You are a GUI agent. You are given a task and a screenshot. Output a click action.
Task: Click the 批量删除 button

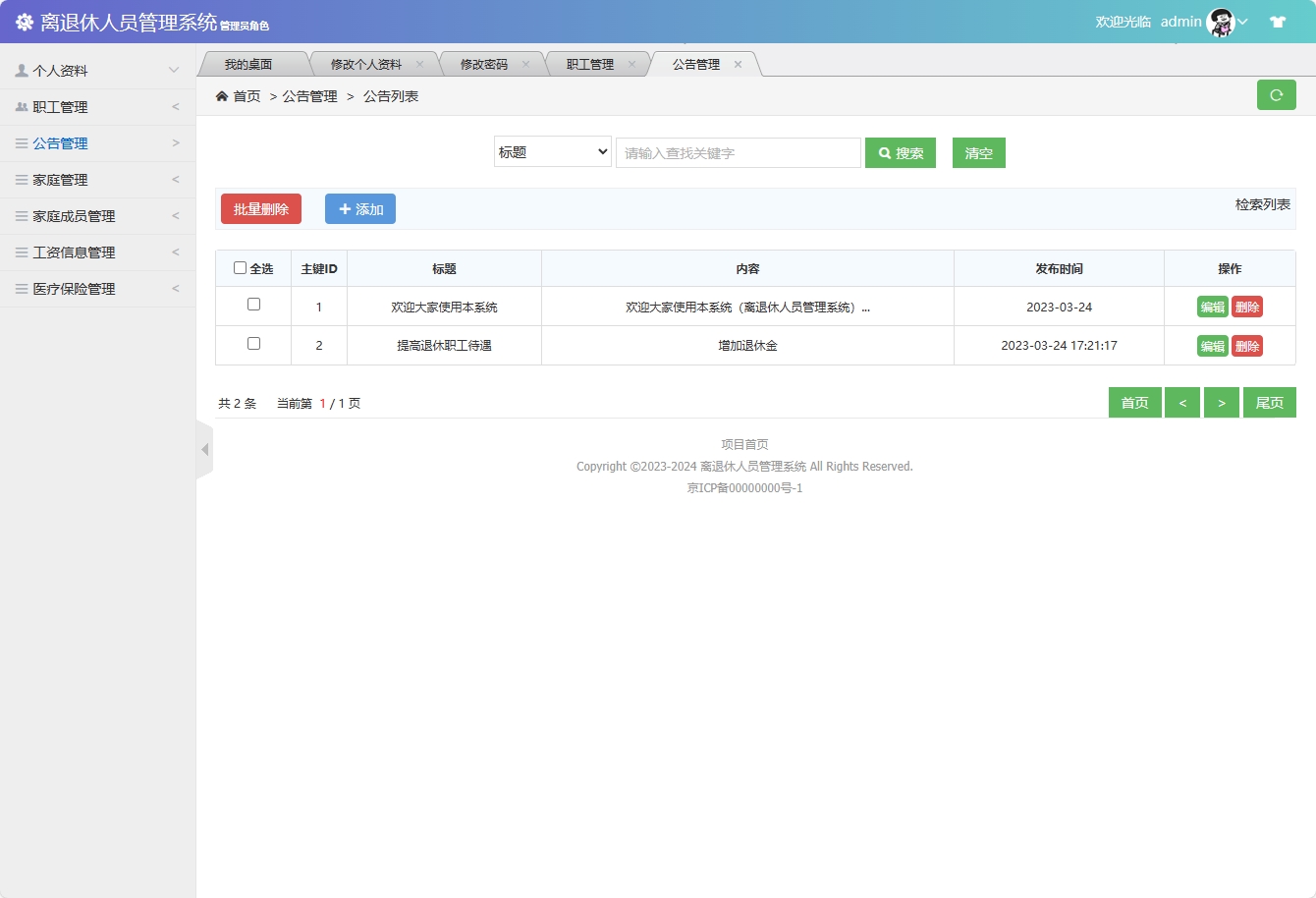260,208
